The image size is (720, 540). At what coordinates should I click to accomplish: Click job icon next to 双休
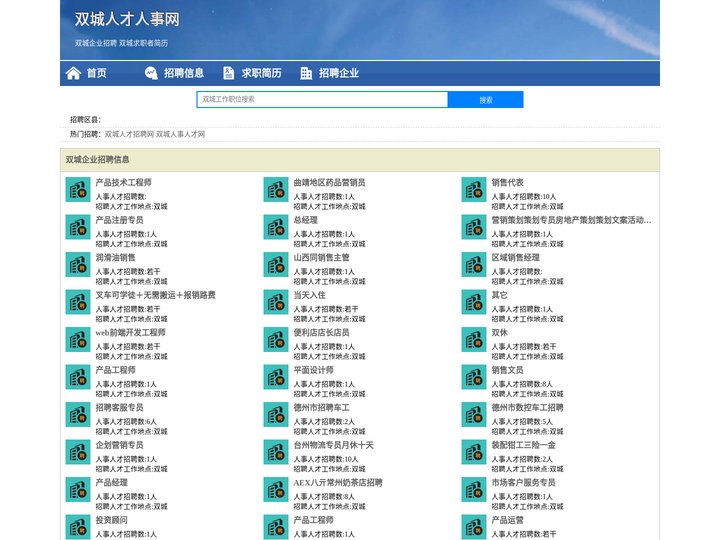pyautogui.click(x=474, y=340)
